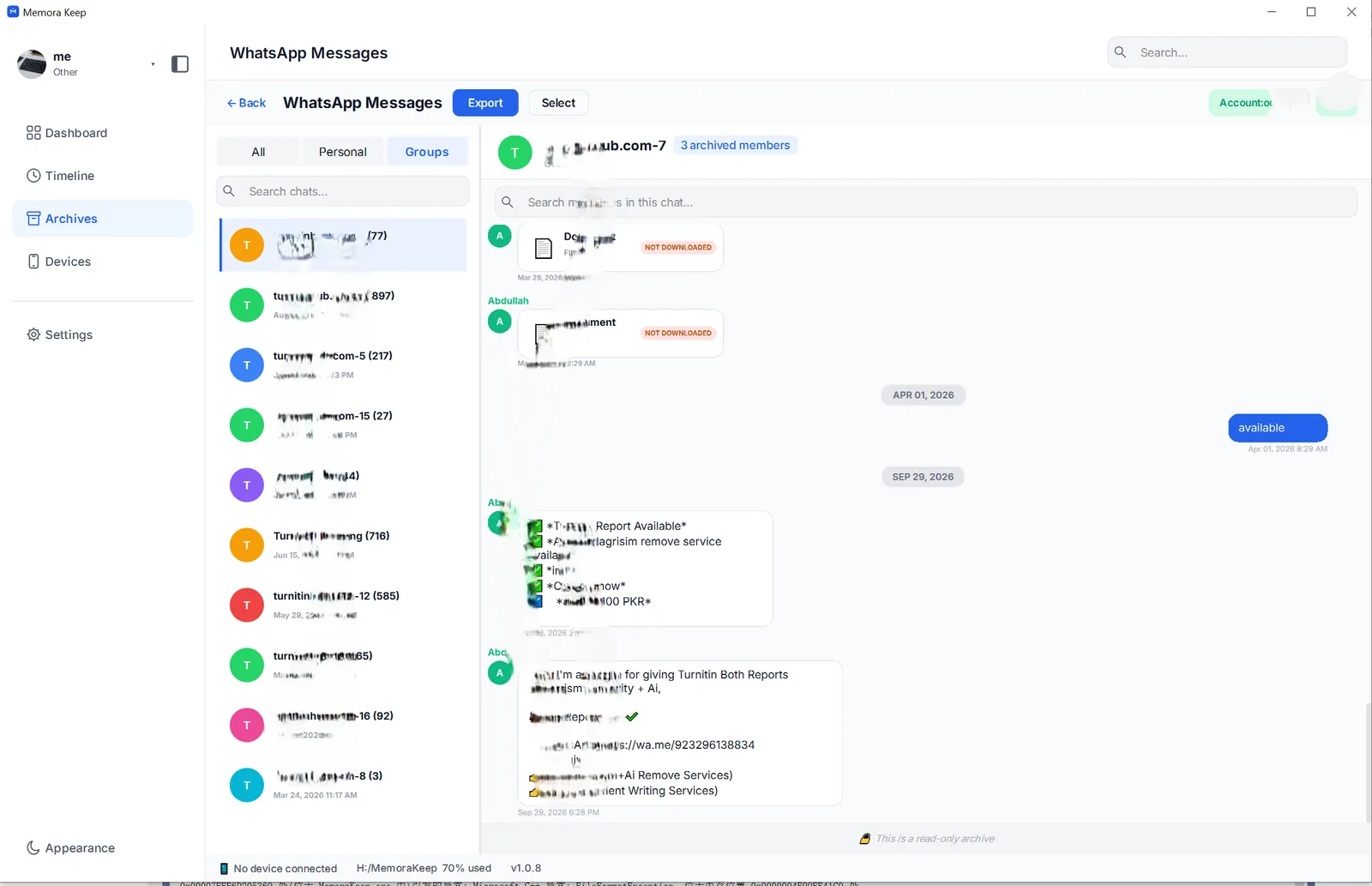Click the Devices phone icon

[x=33, y=262]
